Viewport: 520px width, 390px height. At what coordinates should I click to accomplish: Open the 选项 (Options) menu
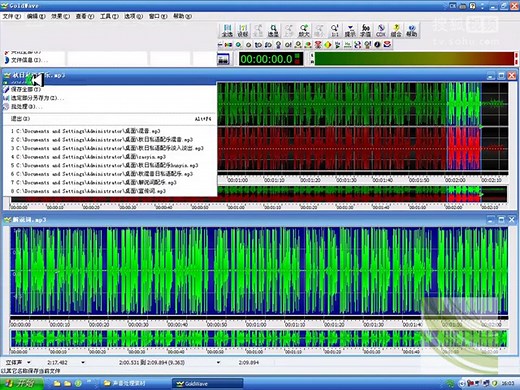click(133, 16)
